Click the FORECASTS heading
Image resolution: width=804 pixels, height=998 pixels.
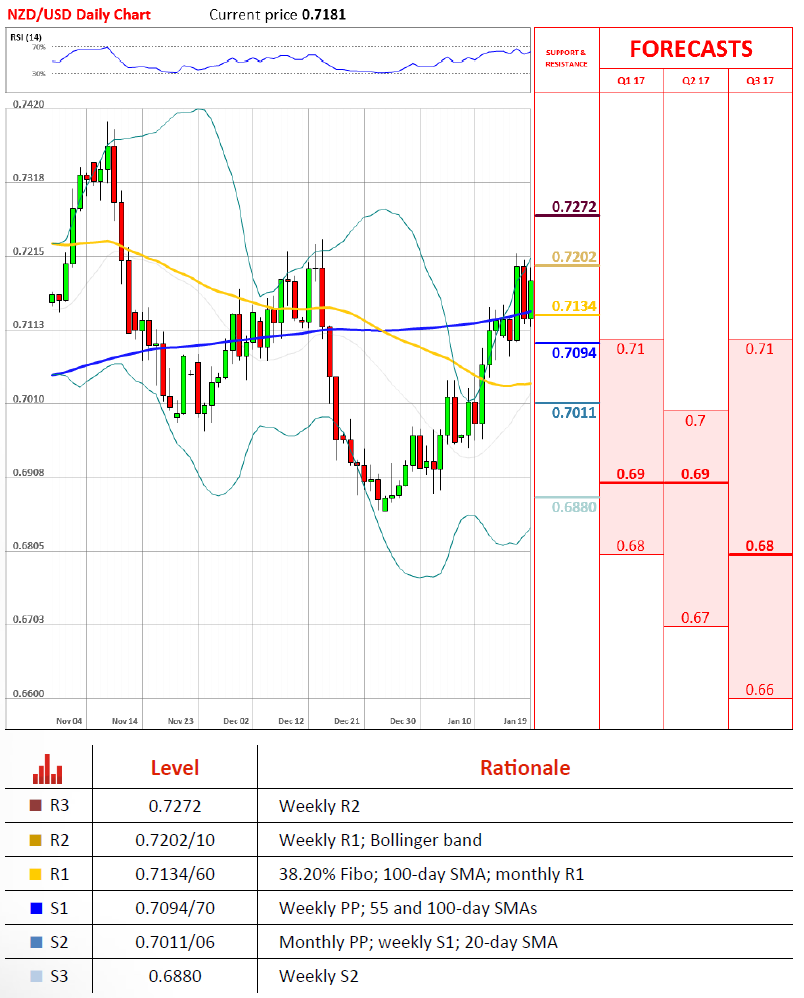click(691, 49)
